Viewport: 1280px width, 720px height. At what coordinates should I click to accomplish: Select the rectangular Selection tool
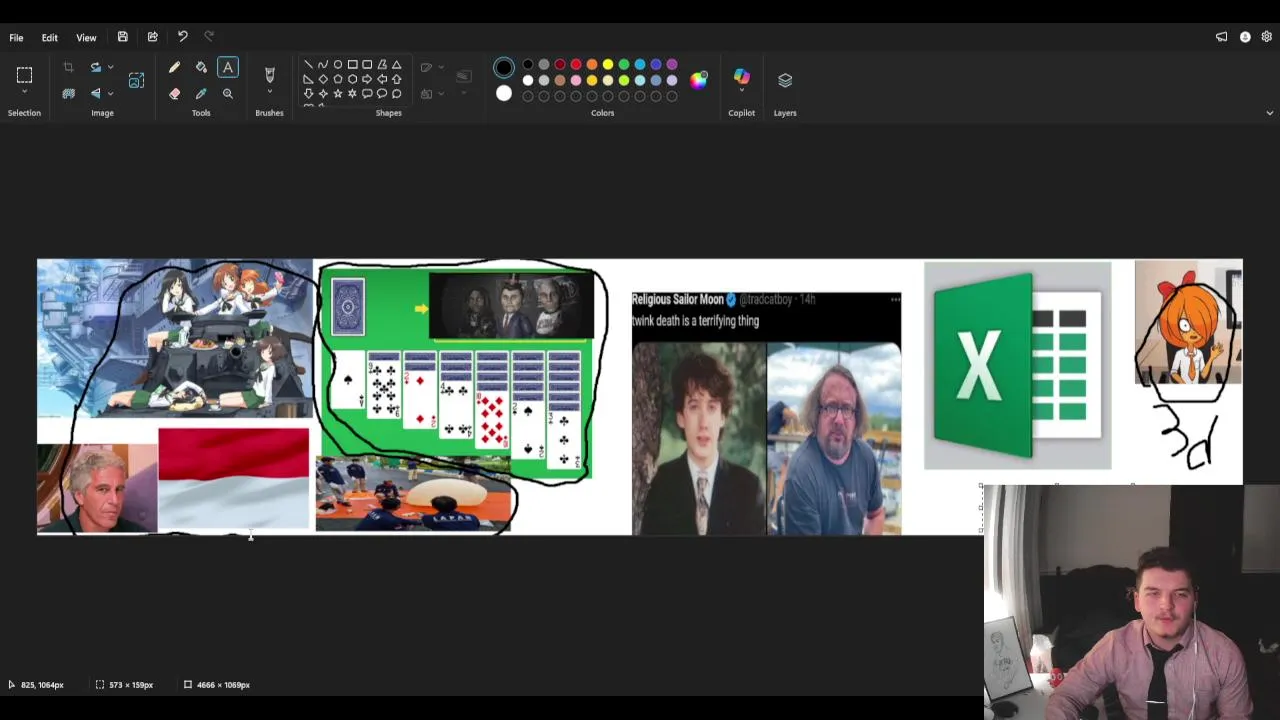coord(24,74)
